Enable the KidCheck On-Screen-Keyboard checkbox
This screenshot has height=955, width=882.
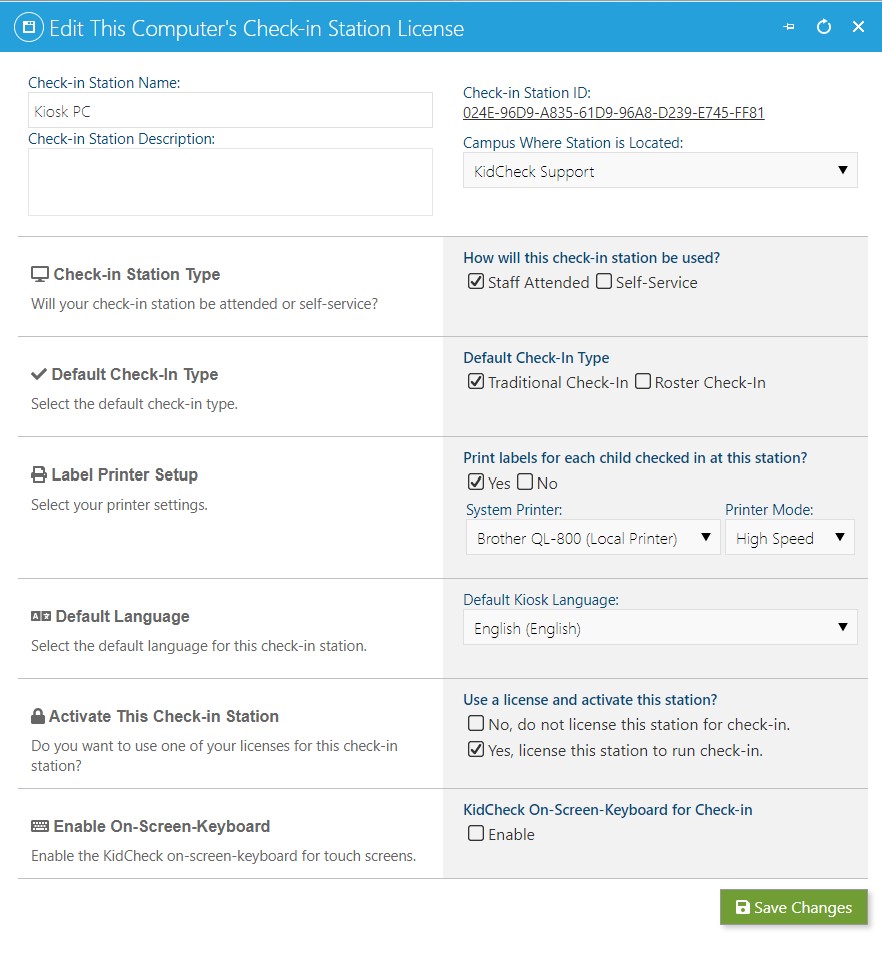tap(476, 833)
